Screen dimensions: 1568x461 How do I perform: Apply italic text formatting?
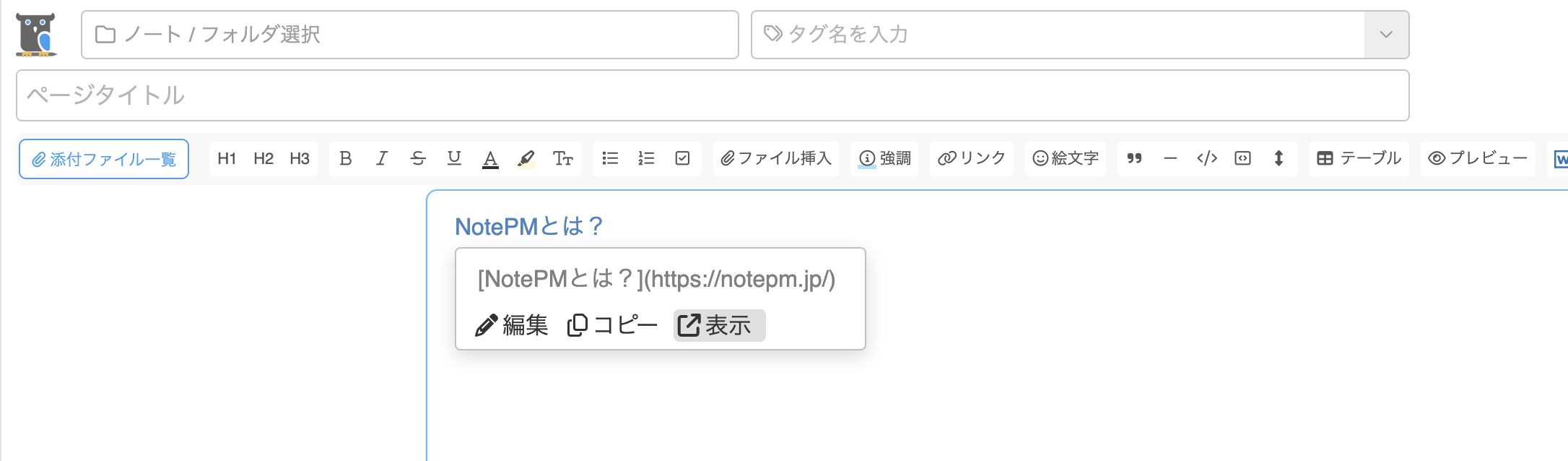[x=382, y=158]
